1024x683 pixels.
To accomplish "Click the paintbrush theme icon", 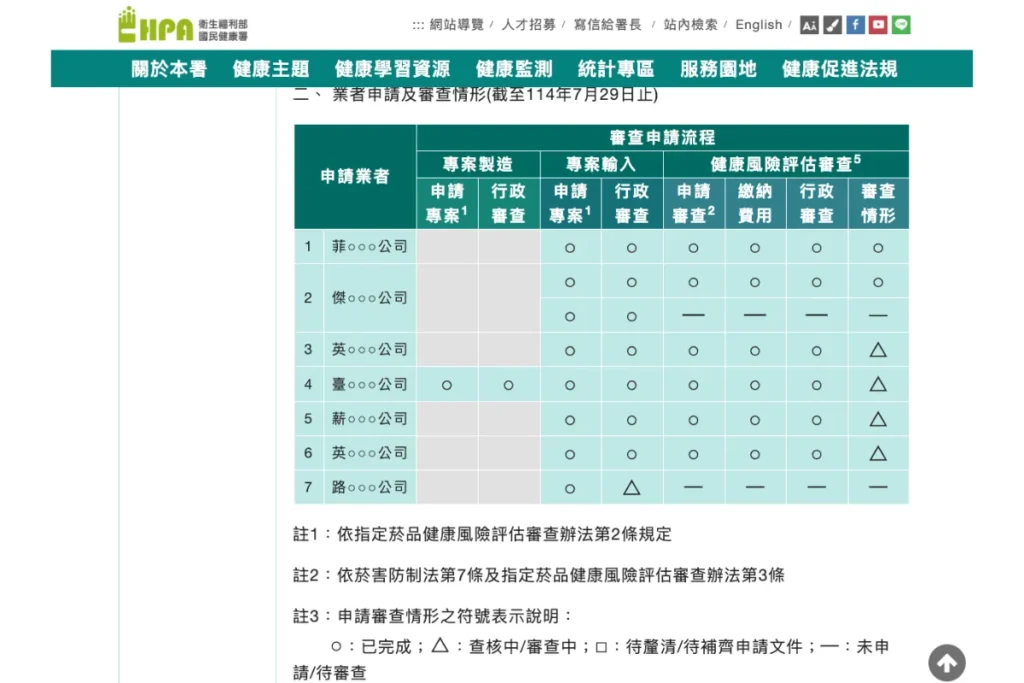I will pyautogui.click(x=832, y=25).
